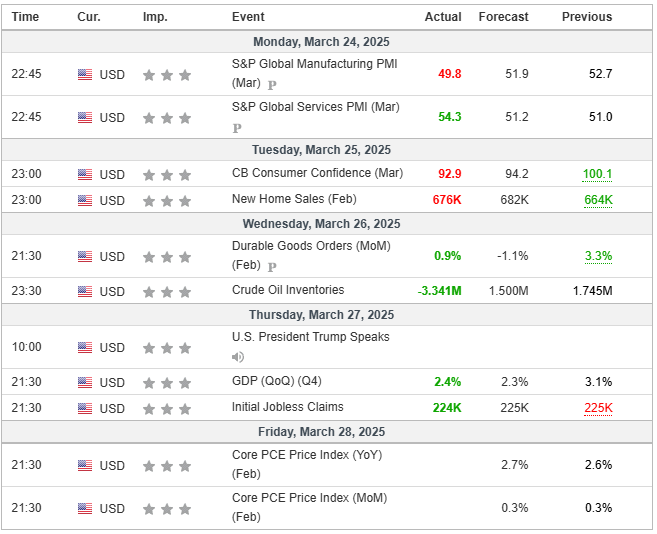
Task: Click the Imp. column header
Action: [155, 17]
